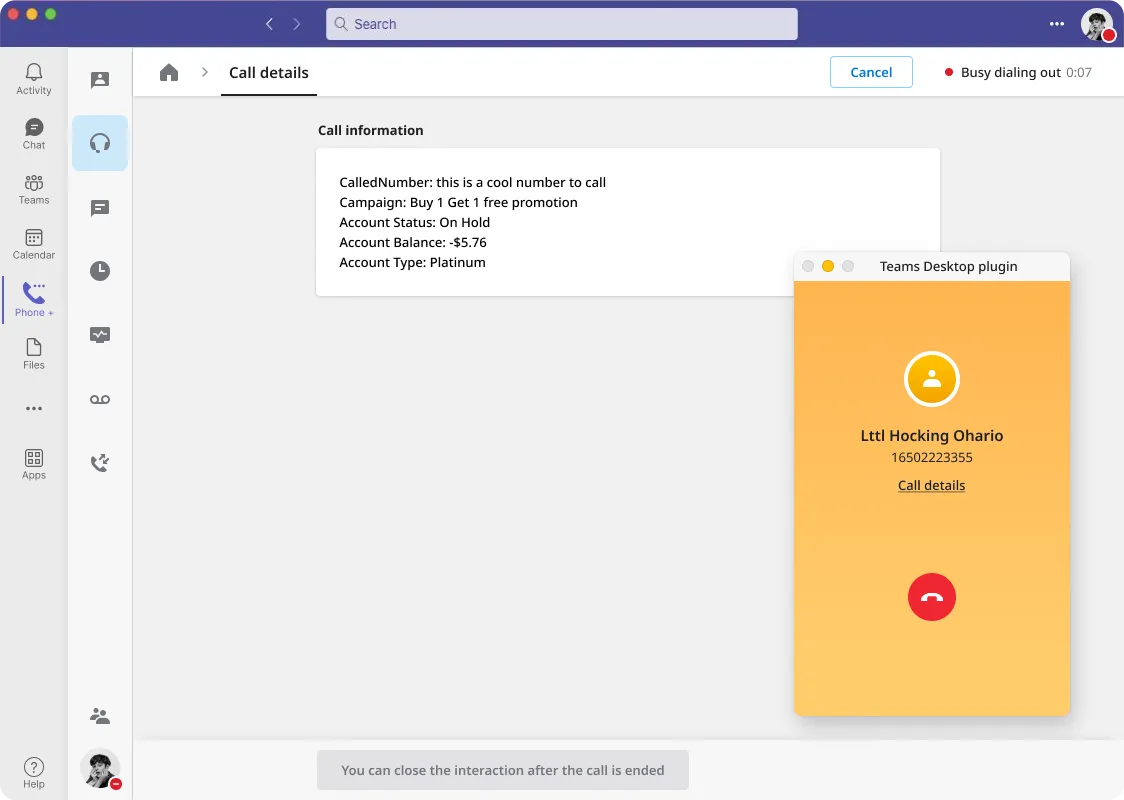
Task: Click the Account Balance: -$5.76 line
Action: (413, 242)
